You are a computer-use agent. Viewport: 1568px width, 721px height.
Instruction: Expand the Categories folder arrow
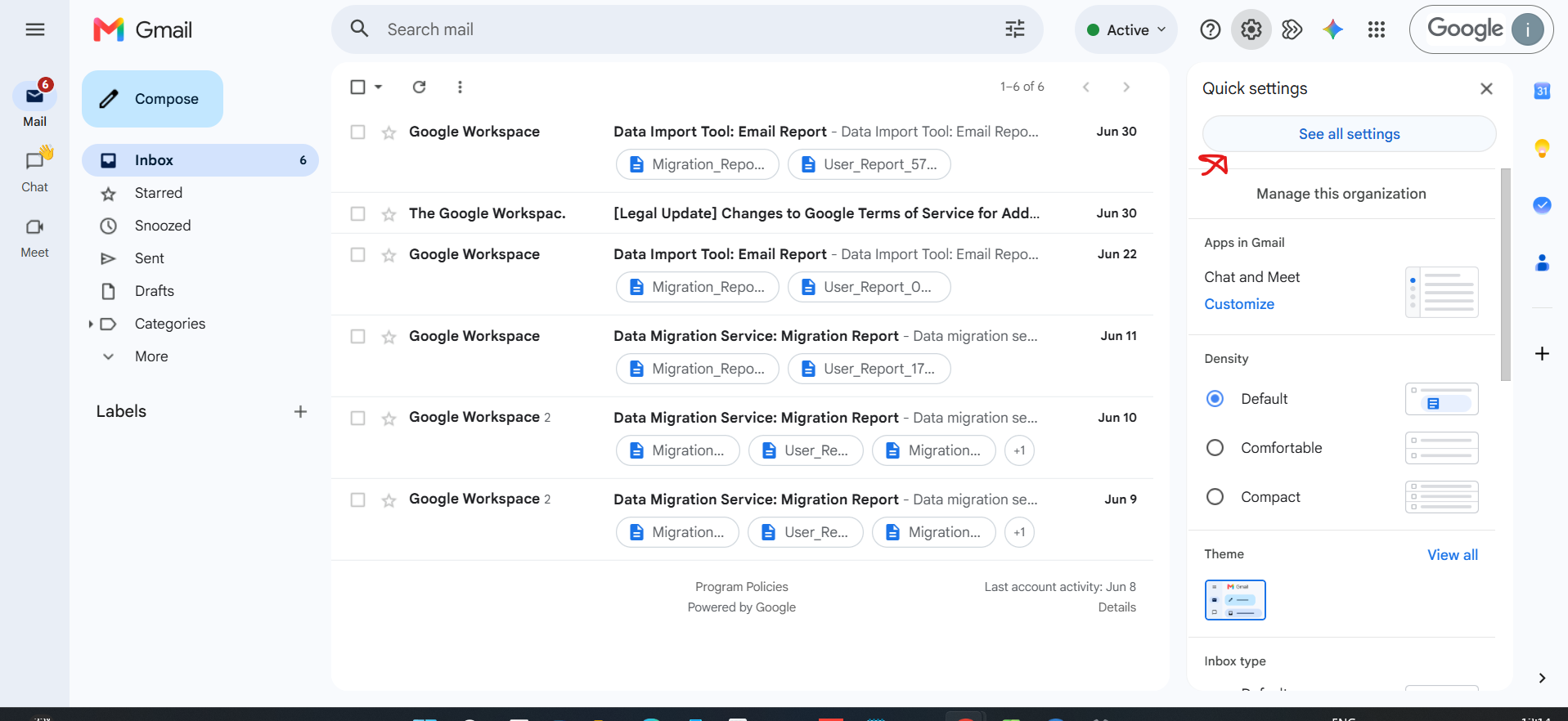[90, 324]
